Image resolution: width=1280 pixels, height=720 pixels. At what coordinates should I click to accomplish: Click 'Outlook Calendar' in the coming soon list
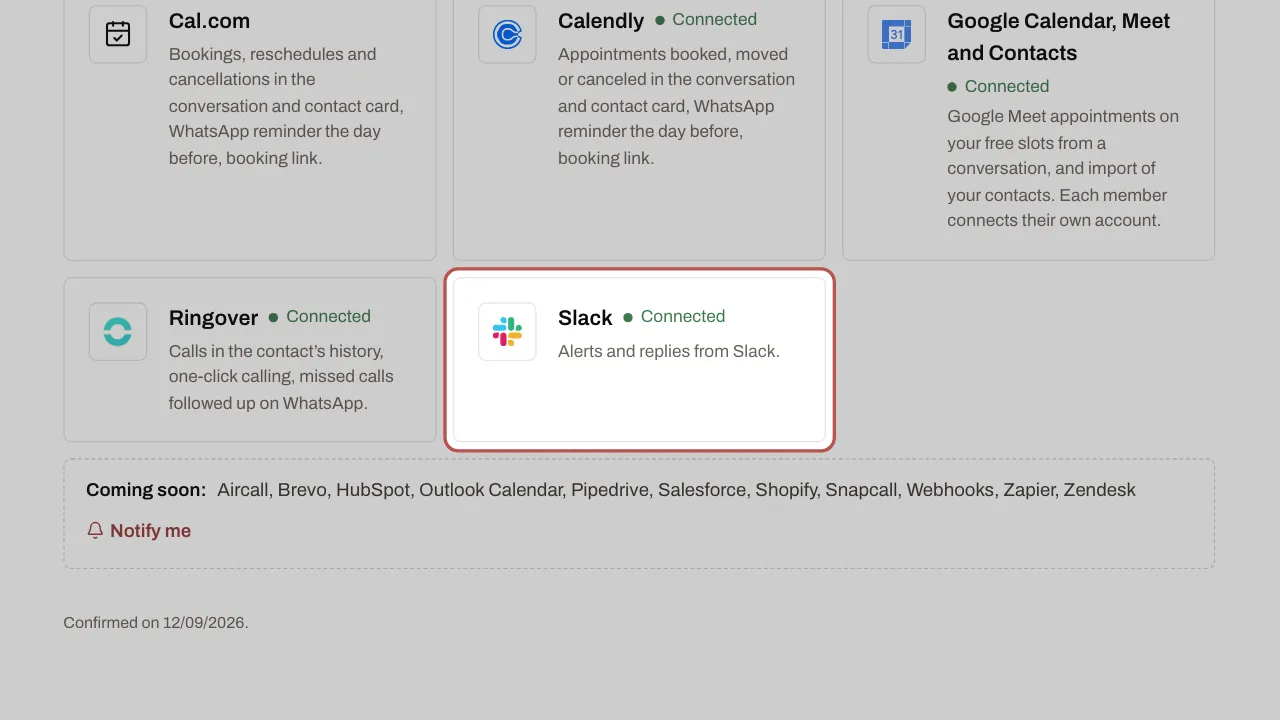click(491, 490)
